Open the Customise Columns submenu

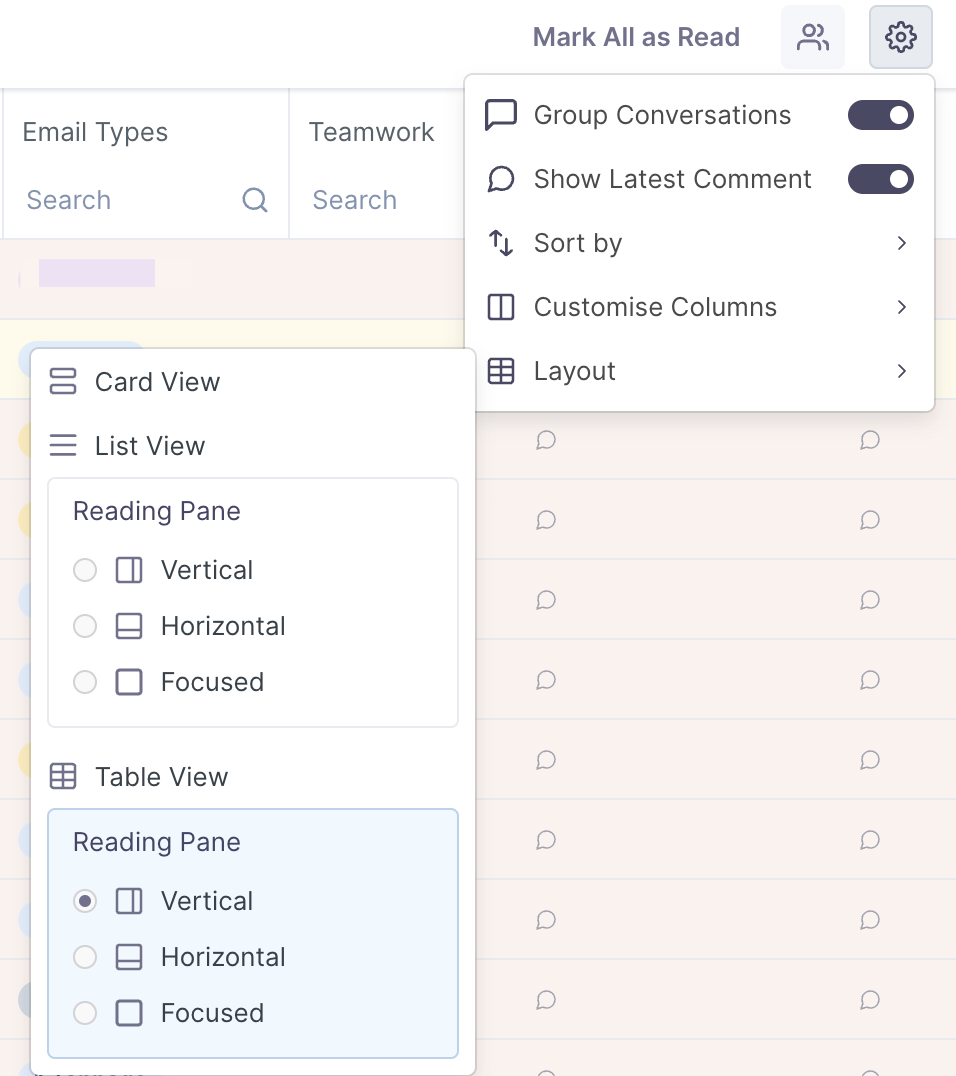[x=700, y=307]
